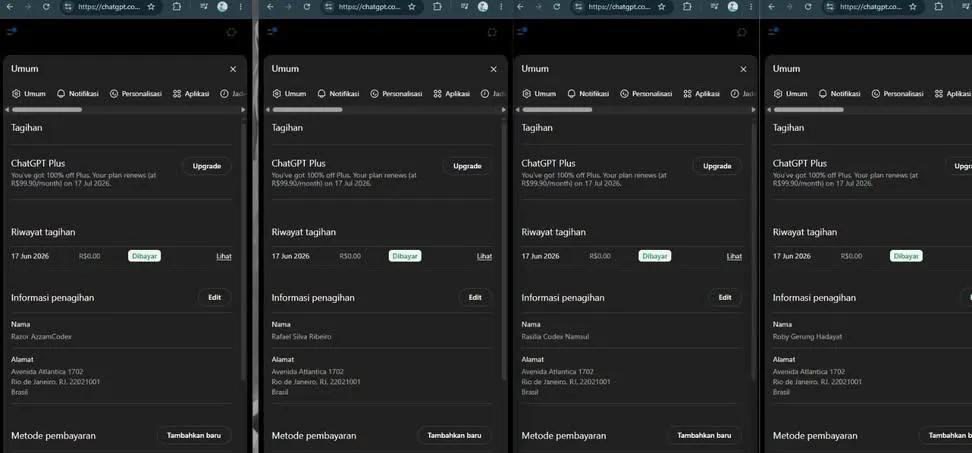Screen dimensions: 972x453
Task: Edit billing info for Rafael Silva Ribeiro
Action: tap(475, 297)
